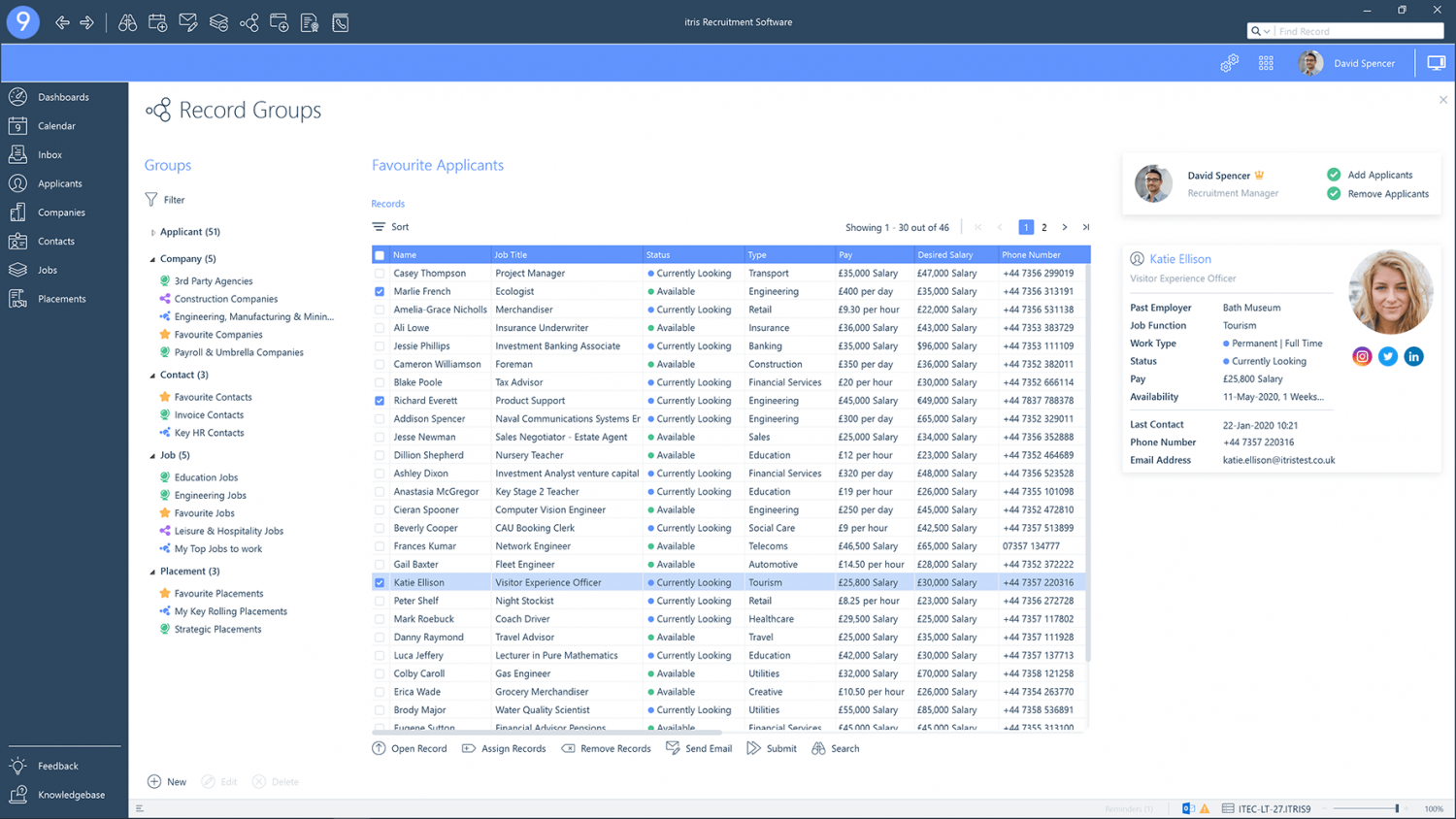Go to Contacts in sidebar
1456x819 pixels.
pos(56,241)
